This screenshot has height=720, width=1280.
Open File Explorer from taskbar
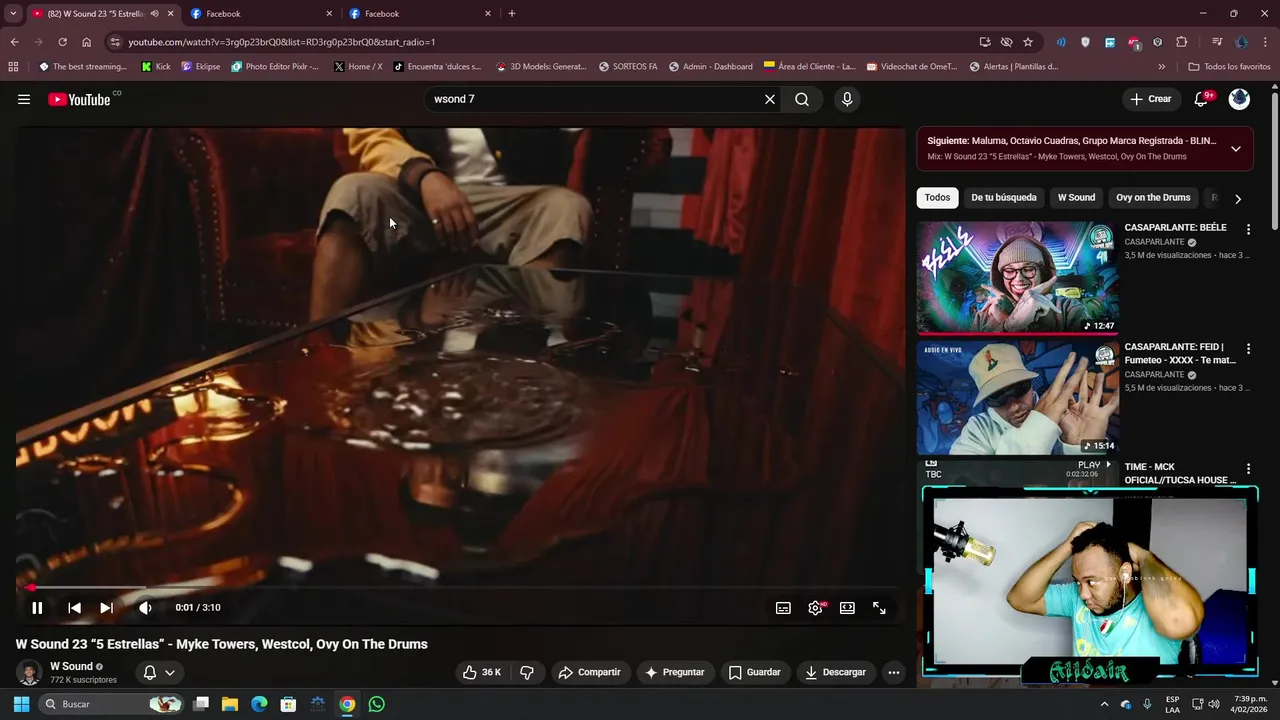[x=229, y=704]
